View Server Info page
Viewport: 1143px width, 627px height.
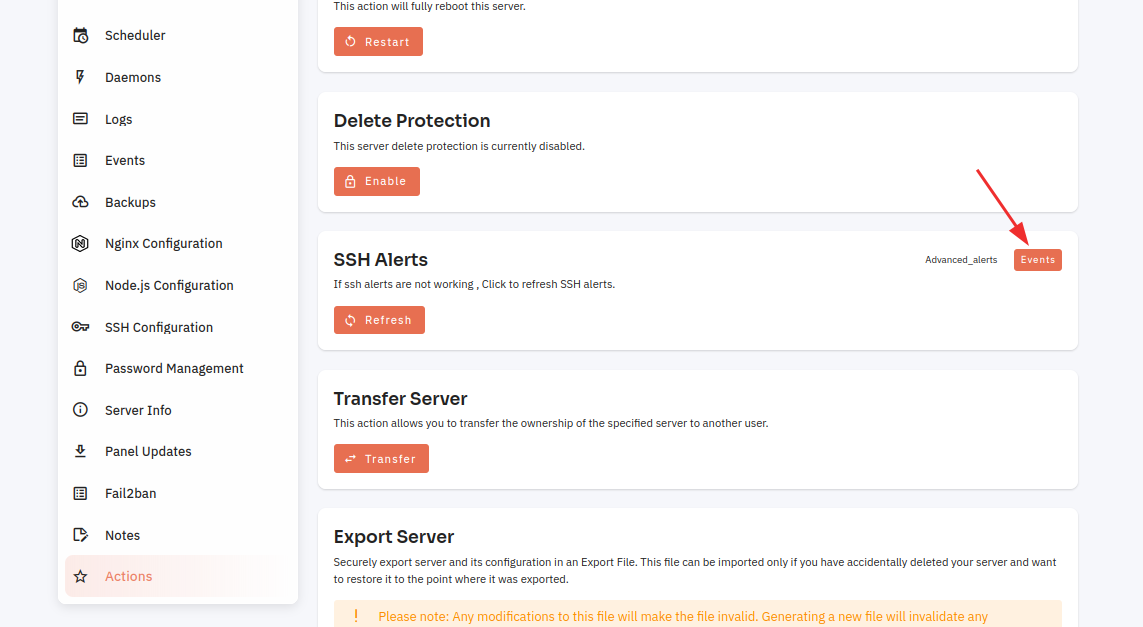click(x=178, y=410)
